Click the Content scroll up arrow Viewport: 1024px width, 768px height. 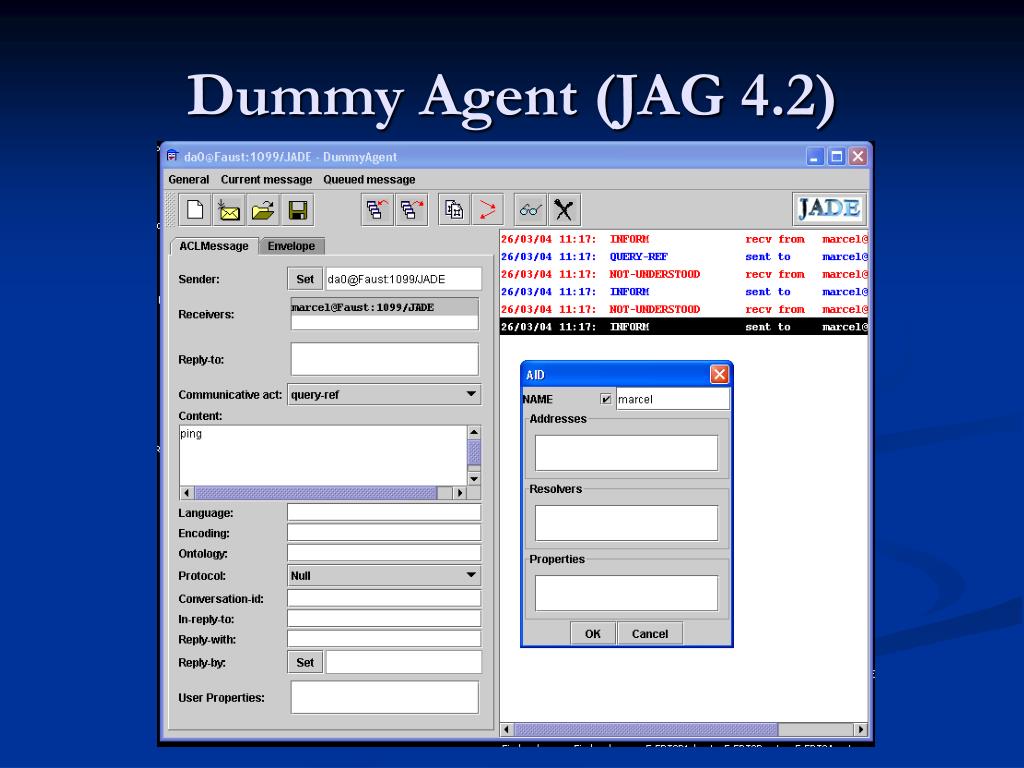474,432
